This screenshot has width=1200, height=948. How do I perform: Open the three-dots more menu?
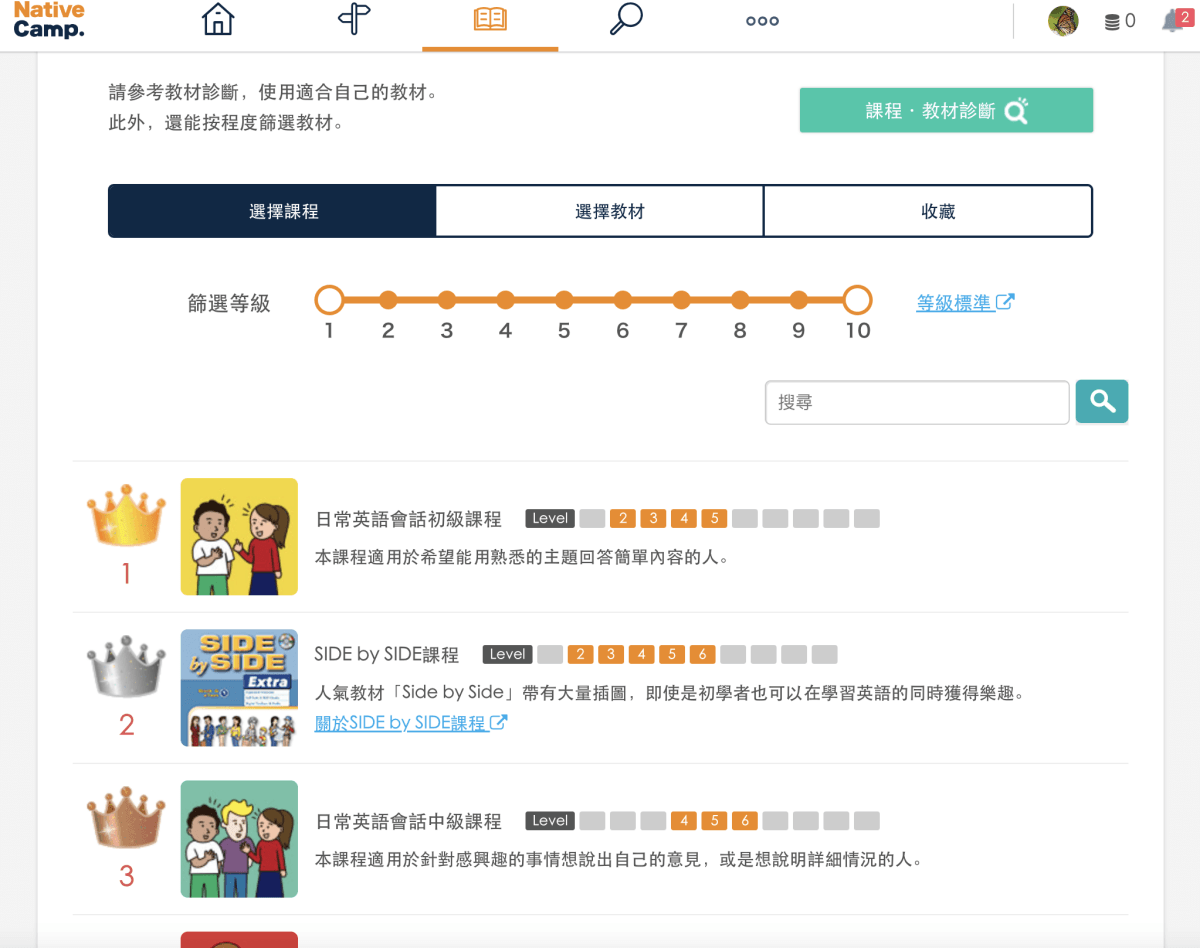point(762,21)
